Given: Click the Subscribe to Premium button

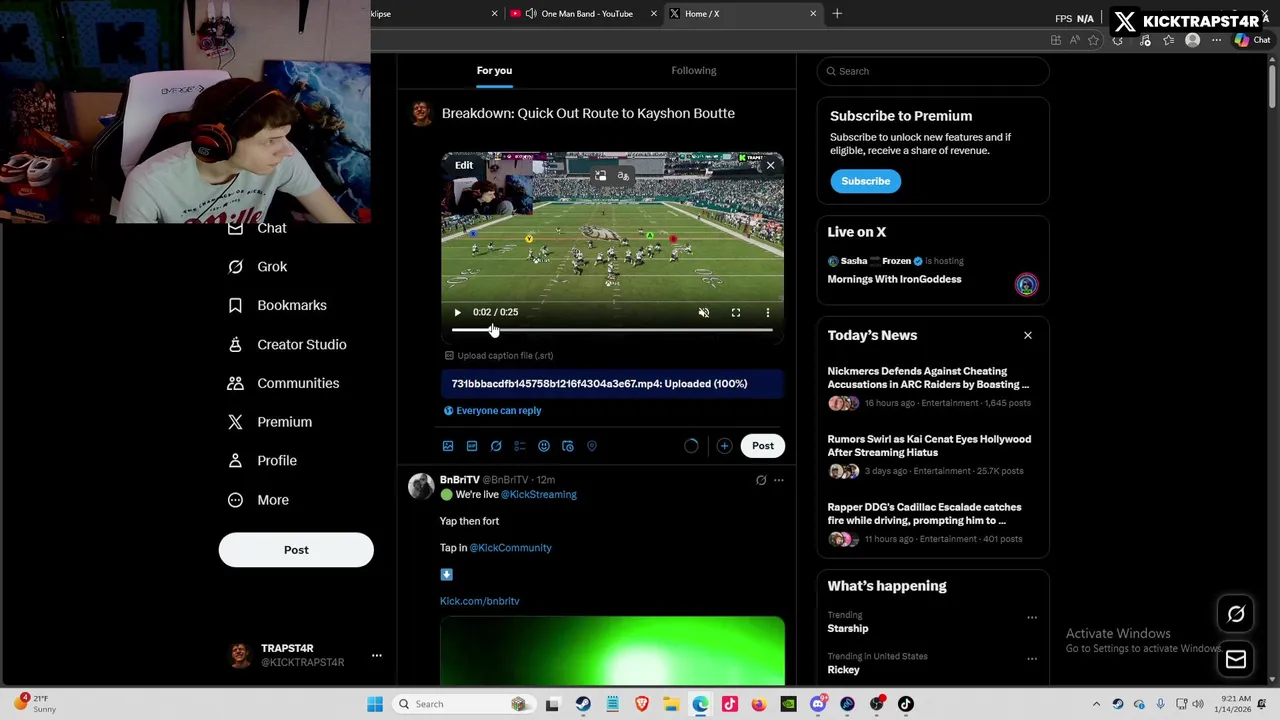Looking at the screenshot, I should [x=865, y=181].
